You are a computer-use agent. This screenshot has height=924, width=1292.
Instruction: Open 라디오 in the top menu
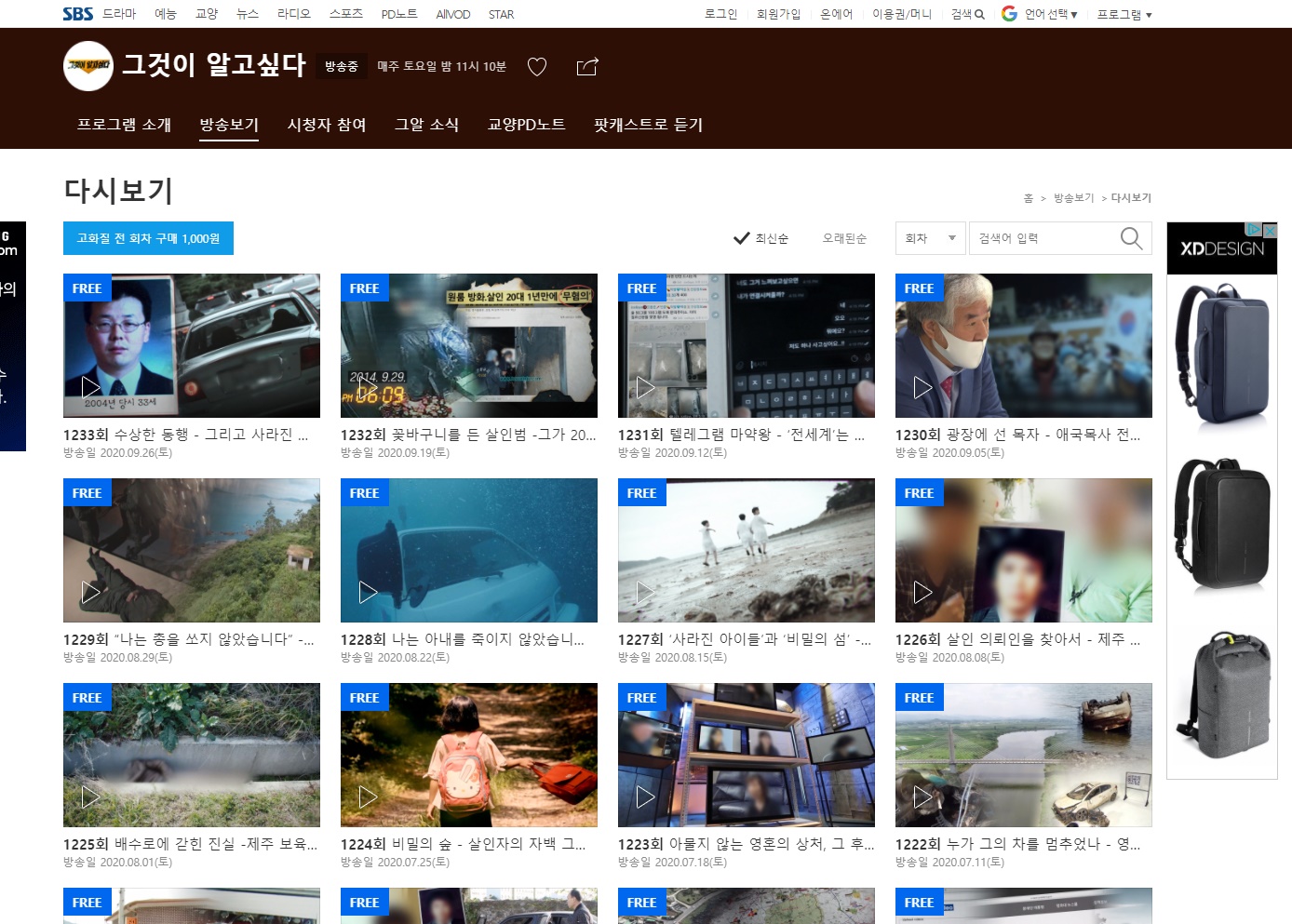click(x=293, y=14)
